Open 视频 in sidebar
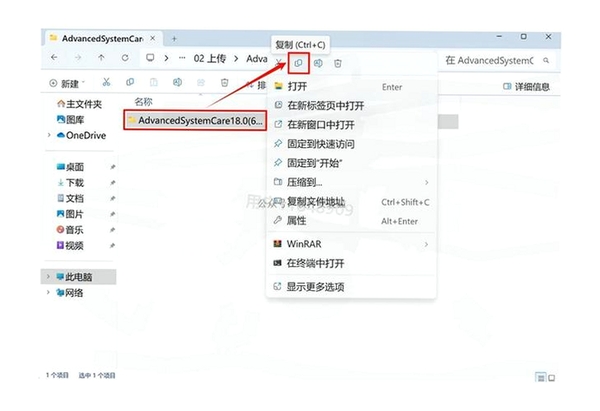The image size is (600, 411). [70, 245]
